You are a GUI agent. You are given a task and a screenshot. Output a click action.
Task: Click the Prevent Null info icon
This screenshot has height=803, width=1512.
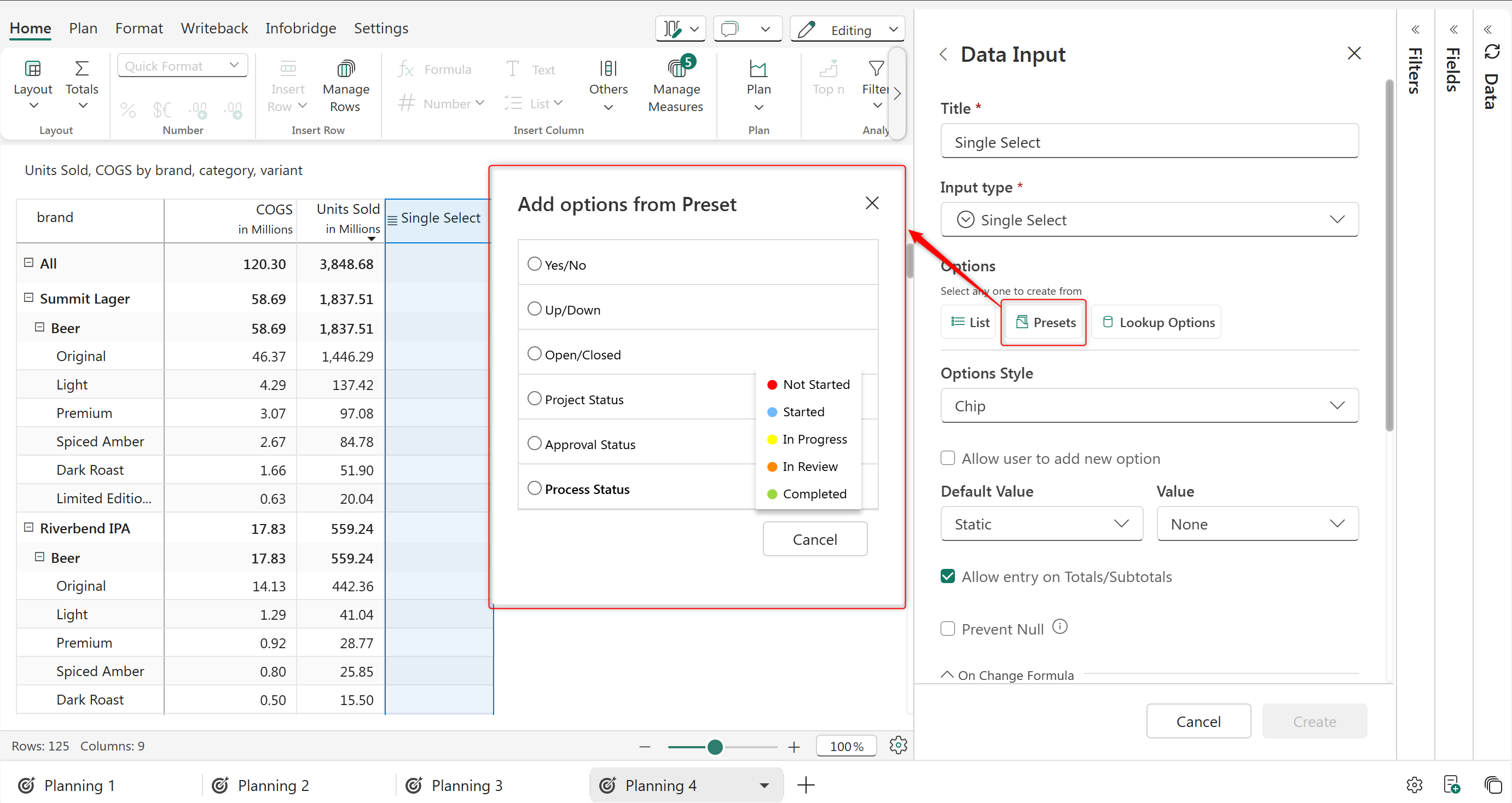pyautogui.click(x=1059, y=626)
